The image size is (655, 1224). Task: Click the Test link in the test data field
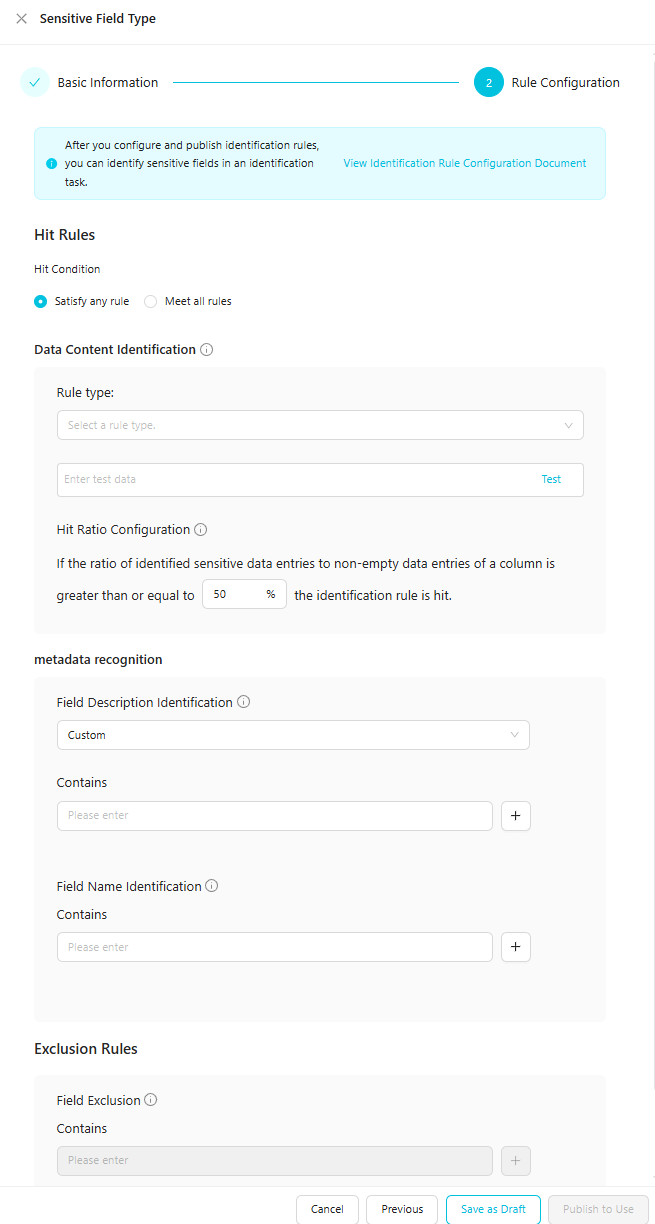point(551,479)
